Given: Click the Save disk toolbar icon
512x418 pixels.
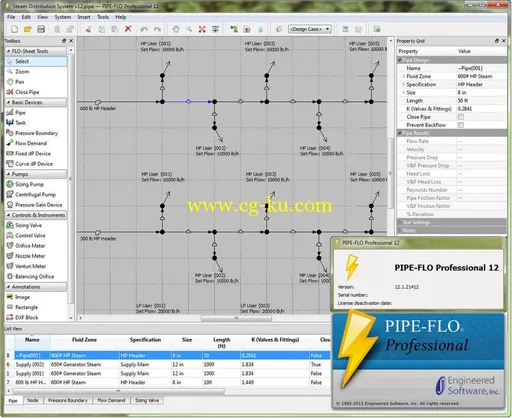Looking at the screenshot, I should pyautogui.click(x=41, y=29).
